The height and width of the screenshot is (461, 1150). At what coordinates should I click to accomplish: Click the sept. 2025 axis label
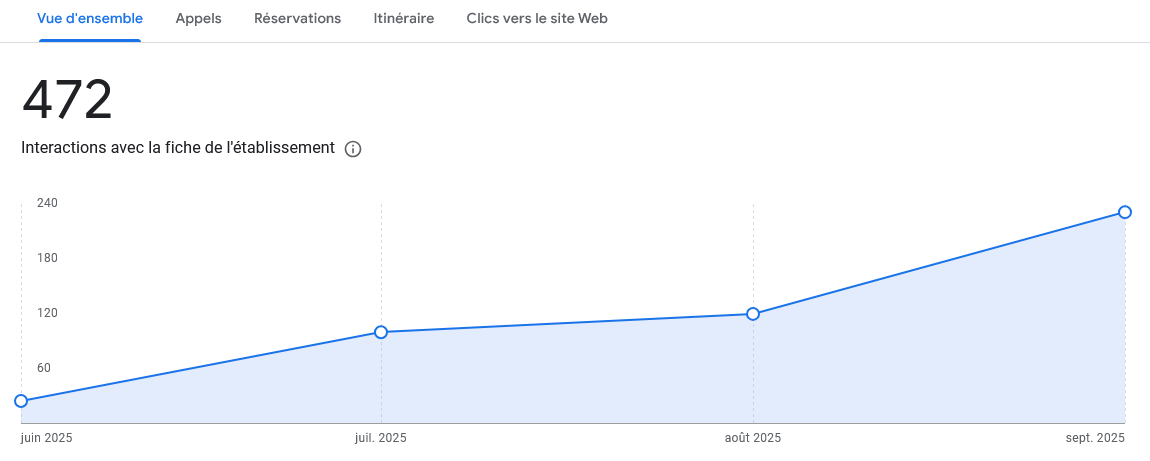tap(1096, 438)
